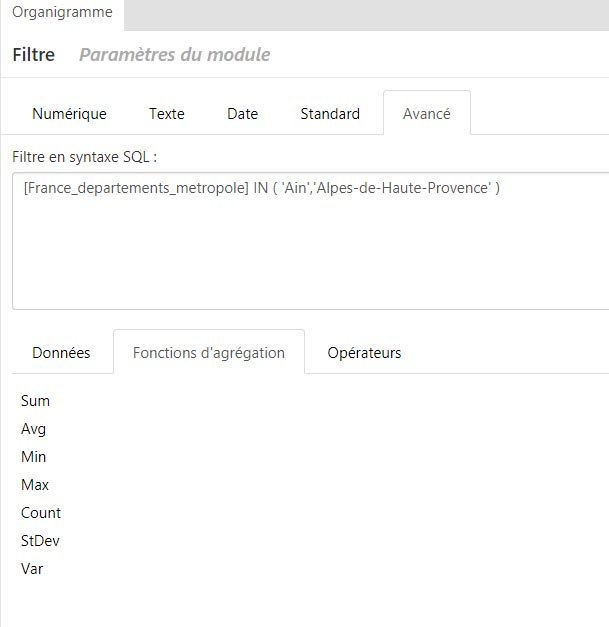Open the Date filter tab
This screenshot has height=627, width=609.
coord(242,114)
